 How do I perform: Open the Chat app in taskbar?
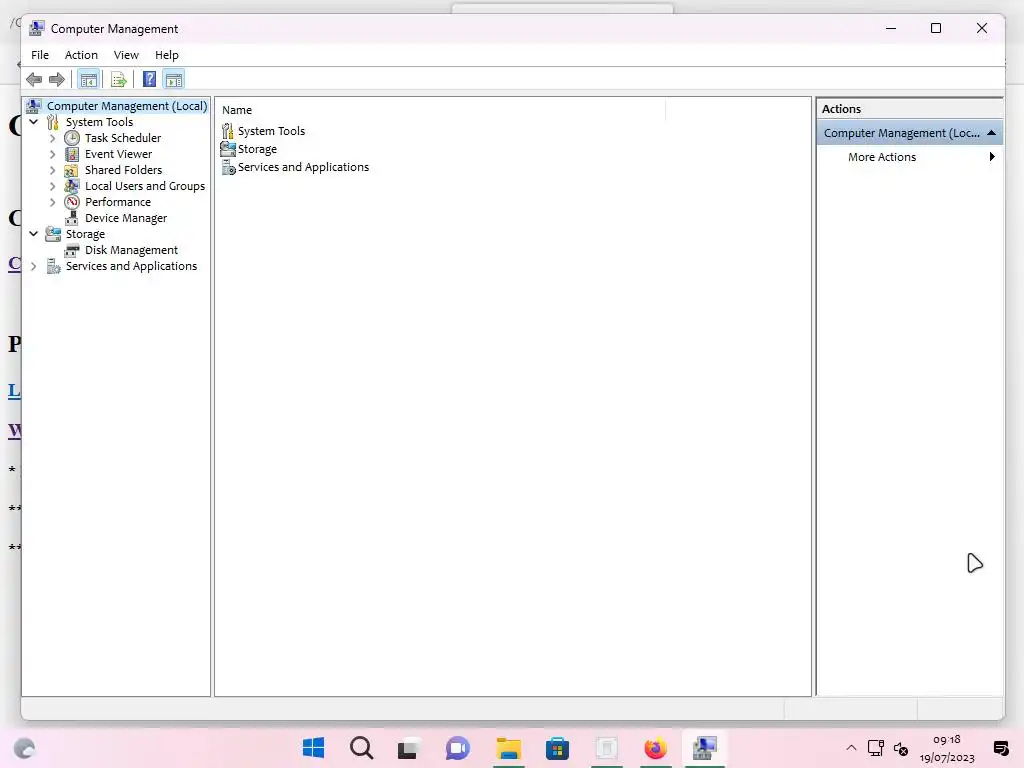[458, 748]
